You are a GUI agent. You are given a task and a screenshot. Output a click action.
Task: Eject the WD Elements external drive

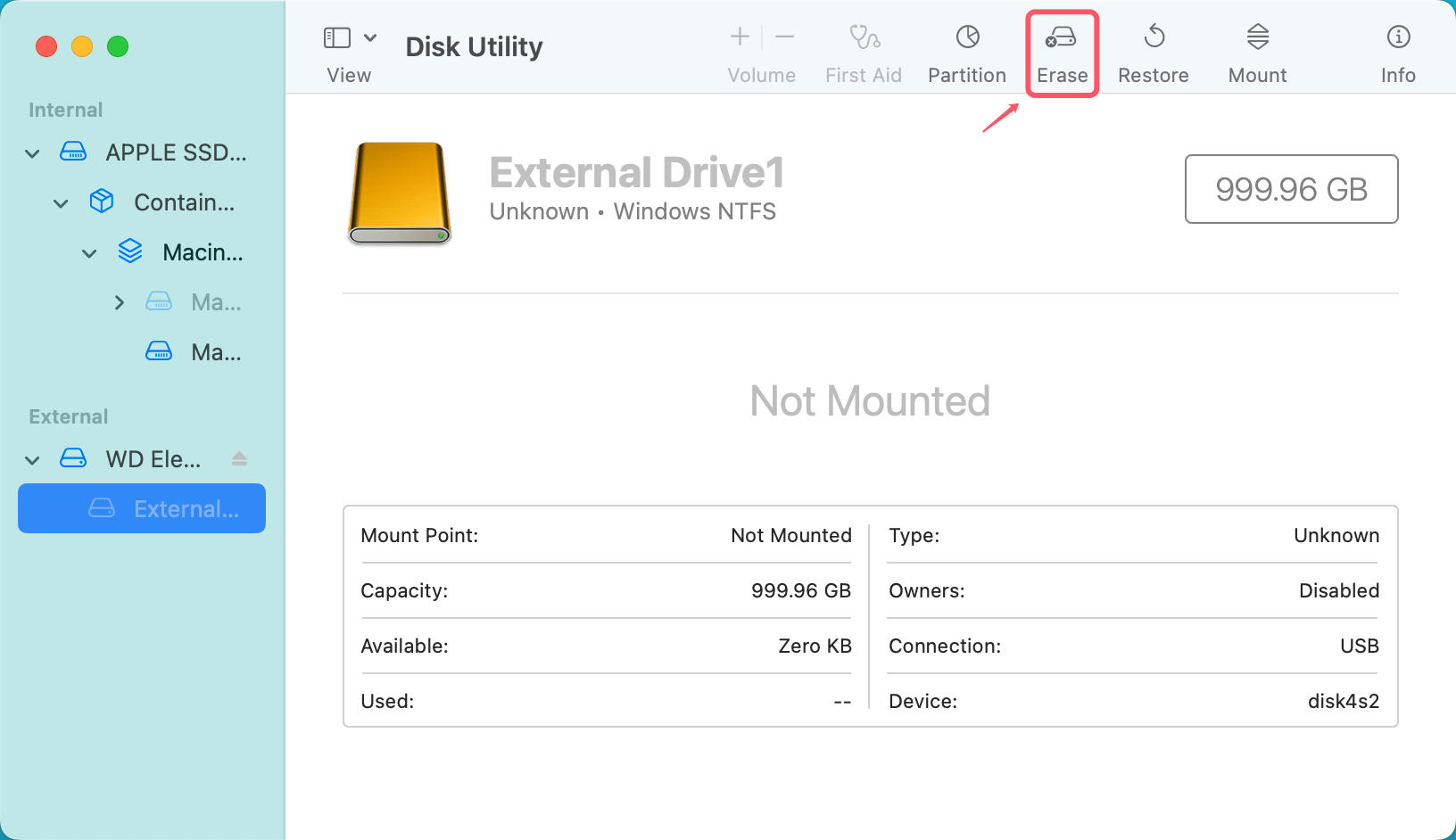coord(239,458)
